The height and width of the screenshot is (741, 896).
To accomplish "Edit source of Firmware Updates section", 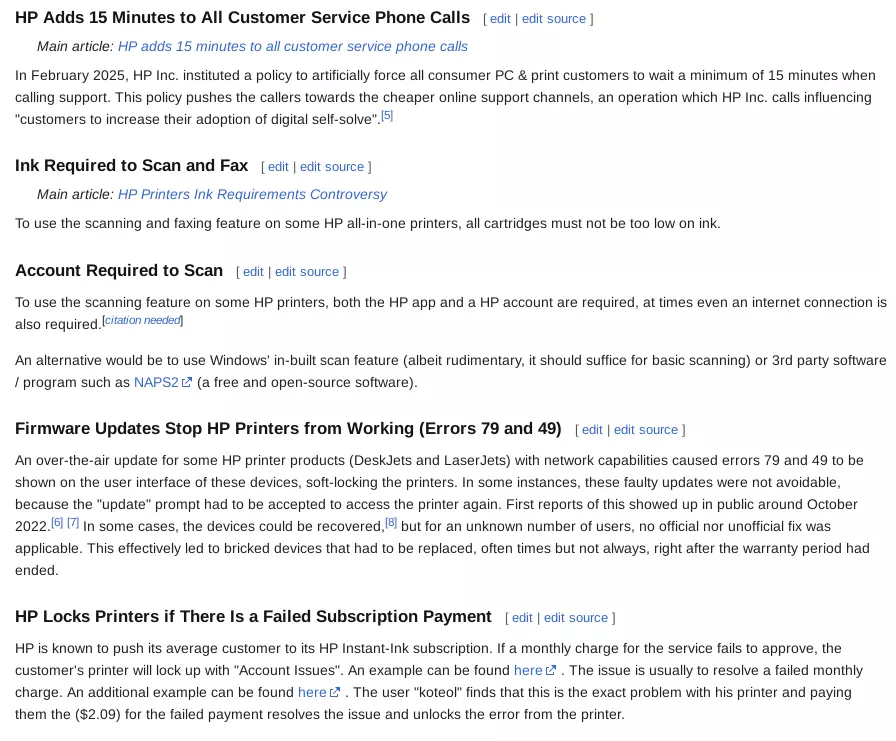I will click(x=646, y=430).
